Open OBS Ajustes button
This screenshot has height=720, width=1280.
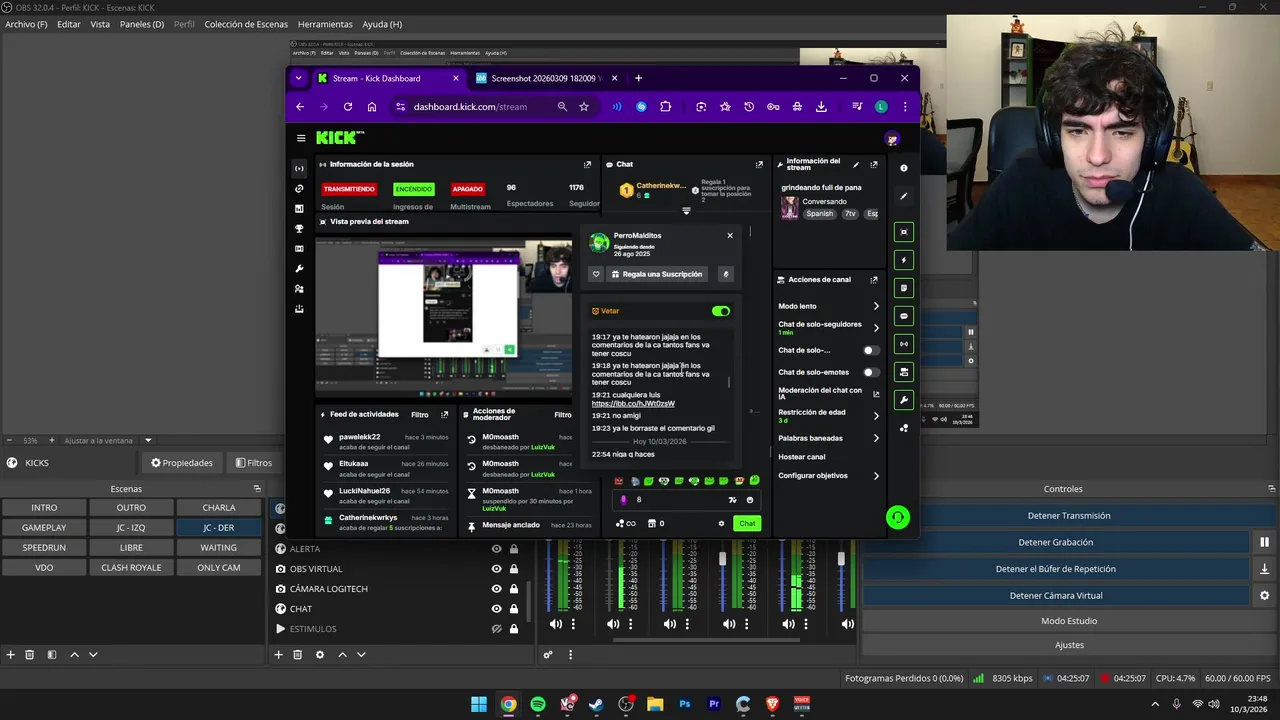1068,645
